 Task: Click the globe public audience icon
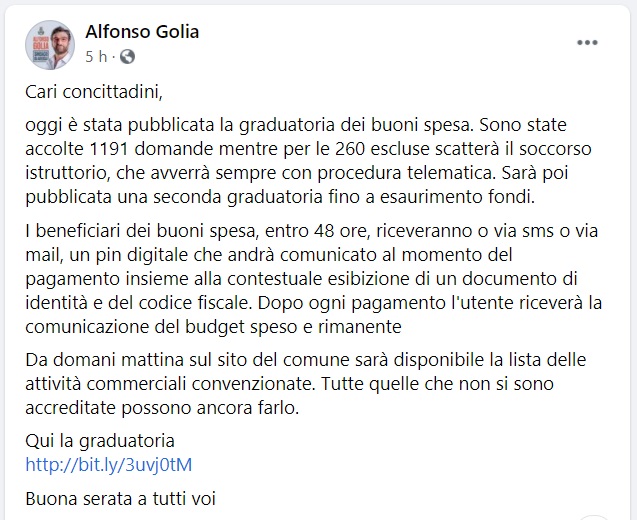tap(127, 56)
